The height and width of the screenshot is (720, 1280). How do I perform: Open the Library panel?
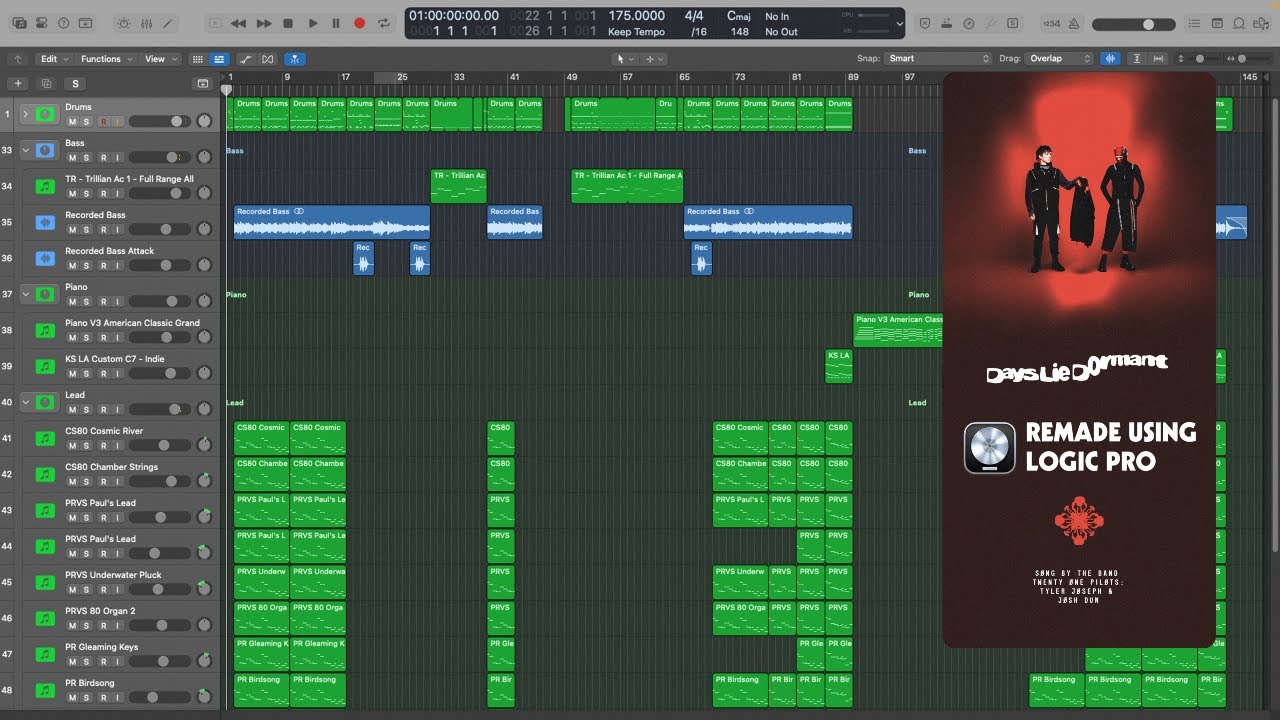[x=20, y=23]
